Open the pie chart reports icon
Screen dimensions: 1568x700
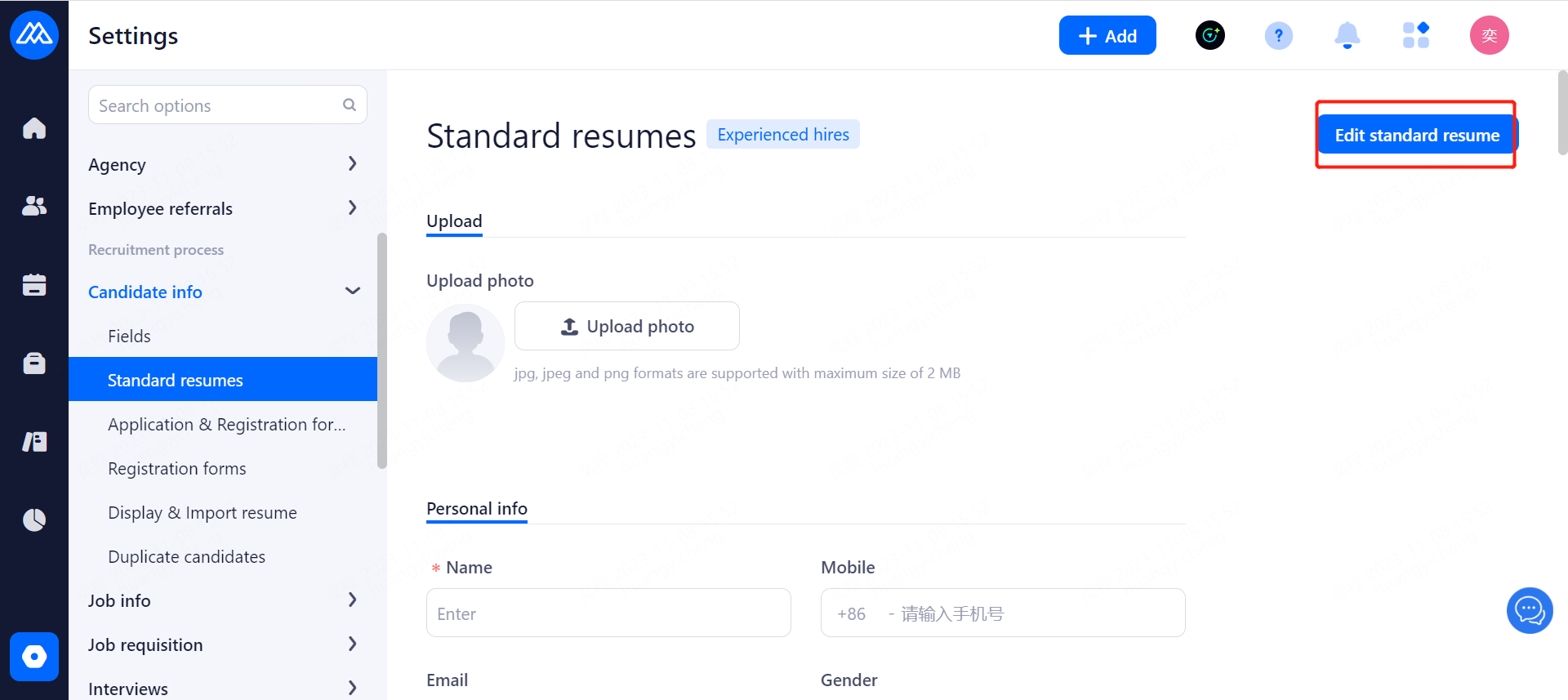pyautogui.click(x=34, y=519)
